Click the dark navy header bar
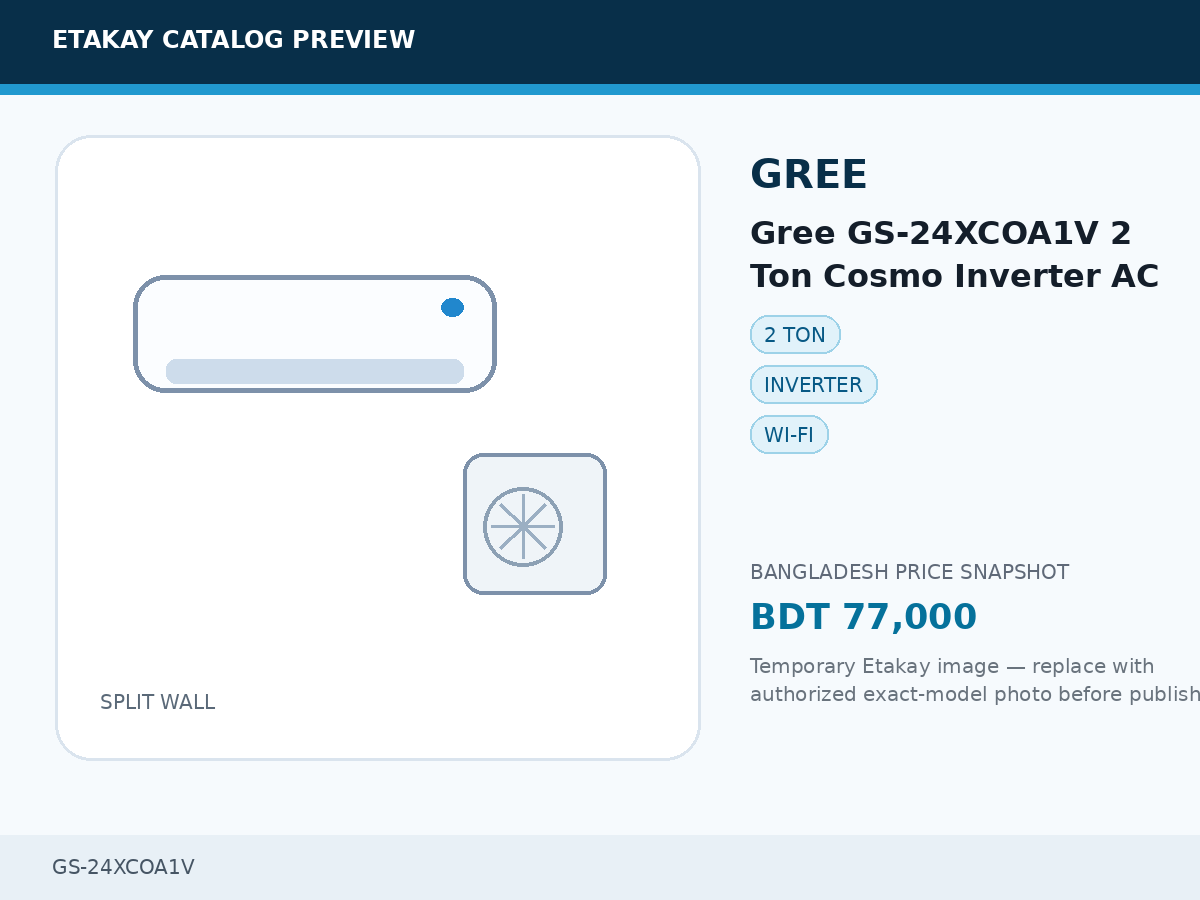Viewport: 1200px width, 900px height. pos(600,42)
